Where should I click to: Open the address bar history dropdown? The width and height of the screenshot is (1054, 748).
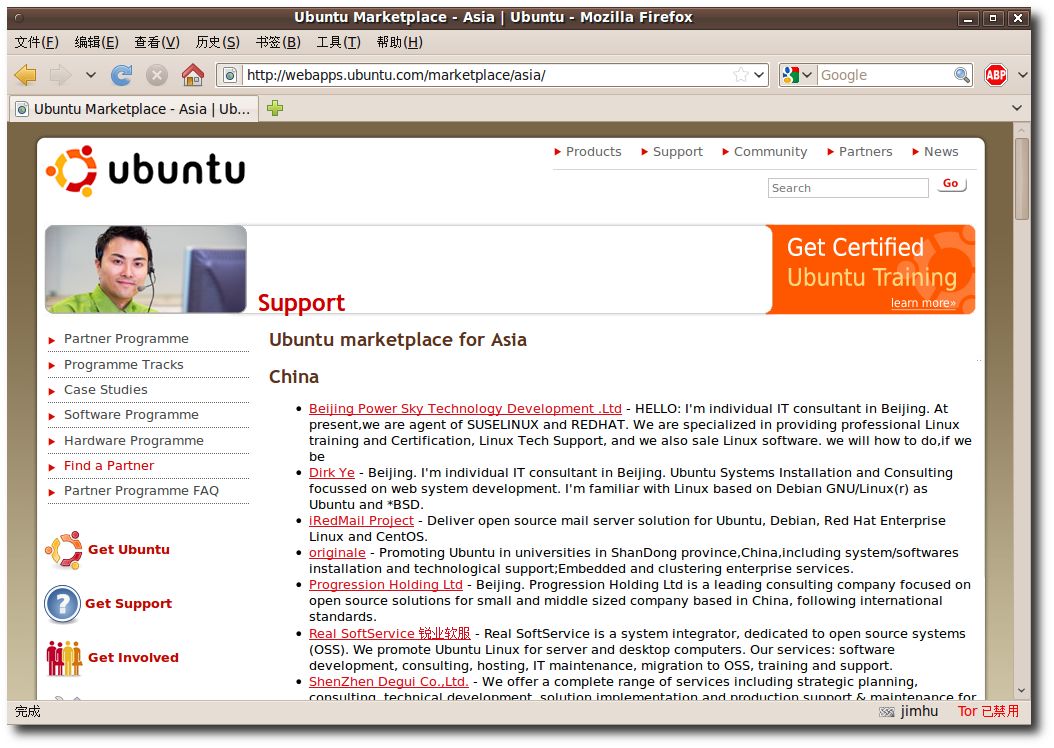(x=759, y=75)
